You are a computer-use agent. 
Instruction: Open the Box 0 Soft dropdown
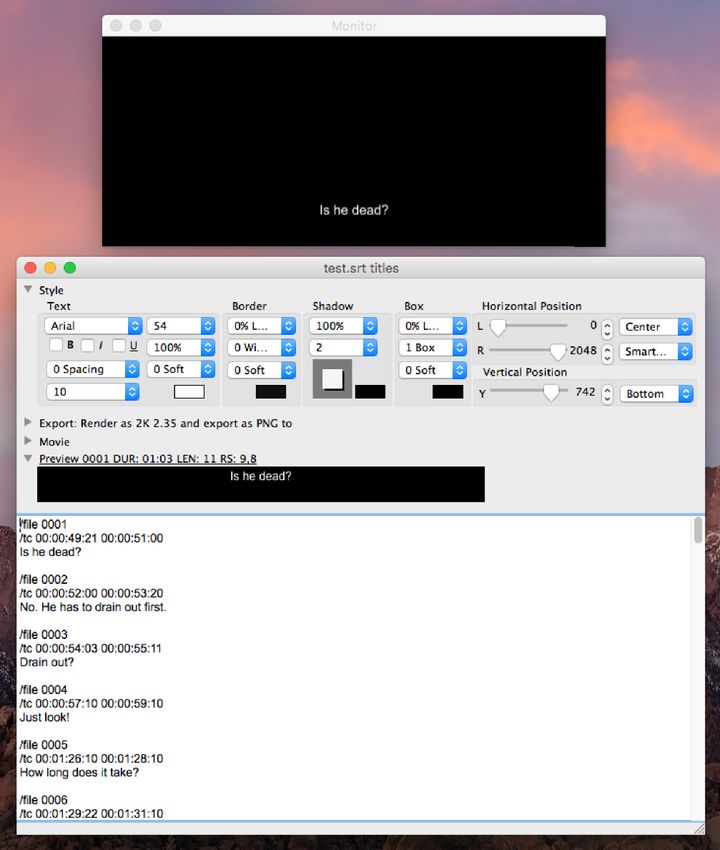(x=433, y=370)
